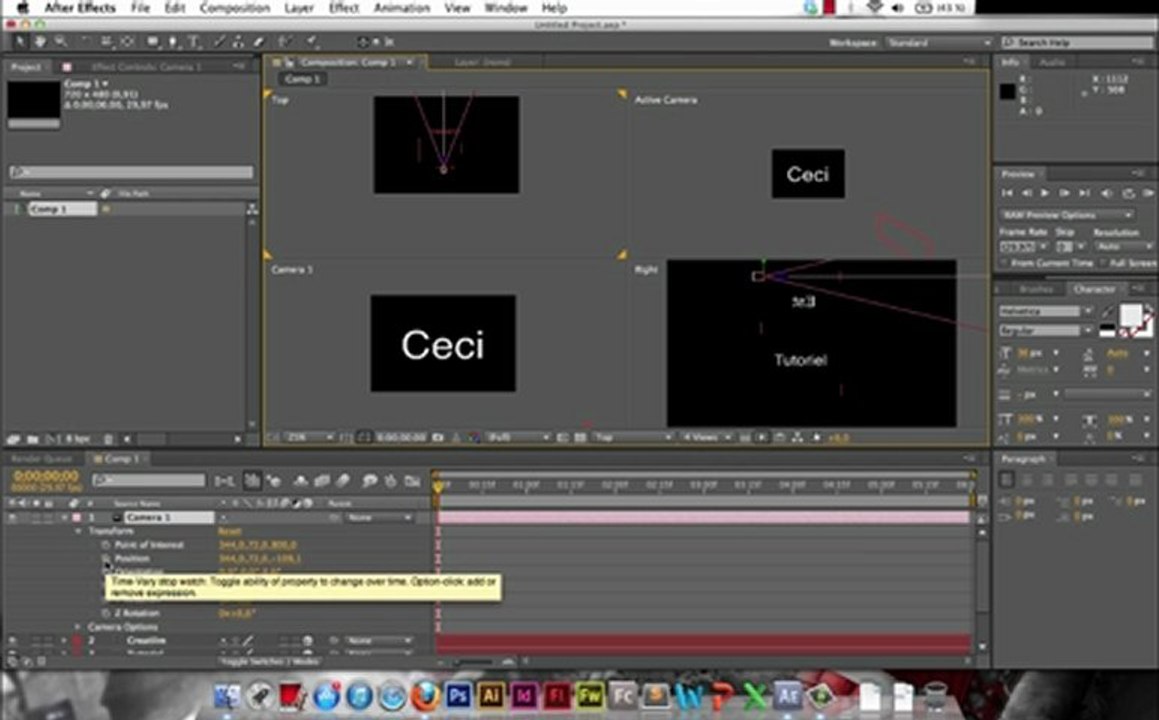Toggle loop playback in the Preview panel
The width and height of the screenshot is (1159, 720).
(1128, 193)
